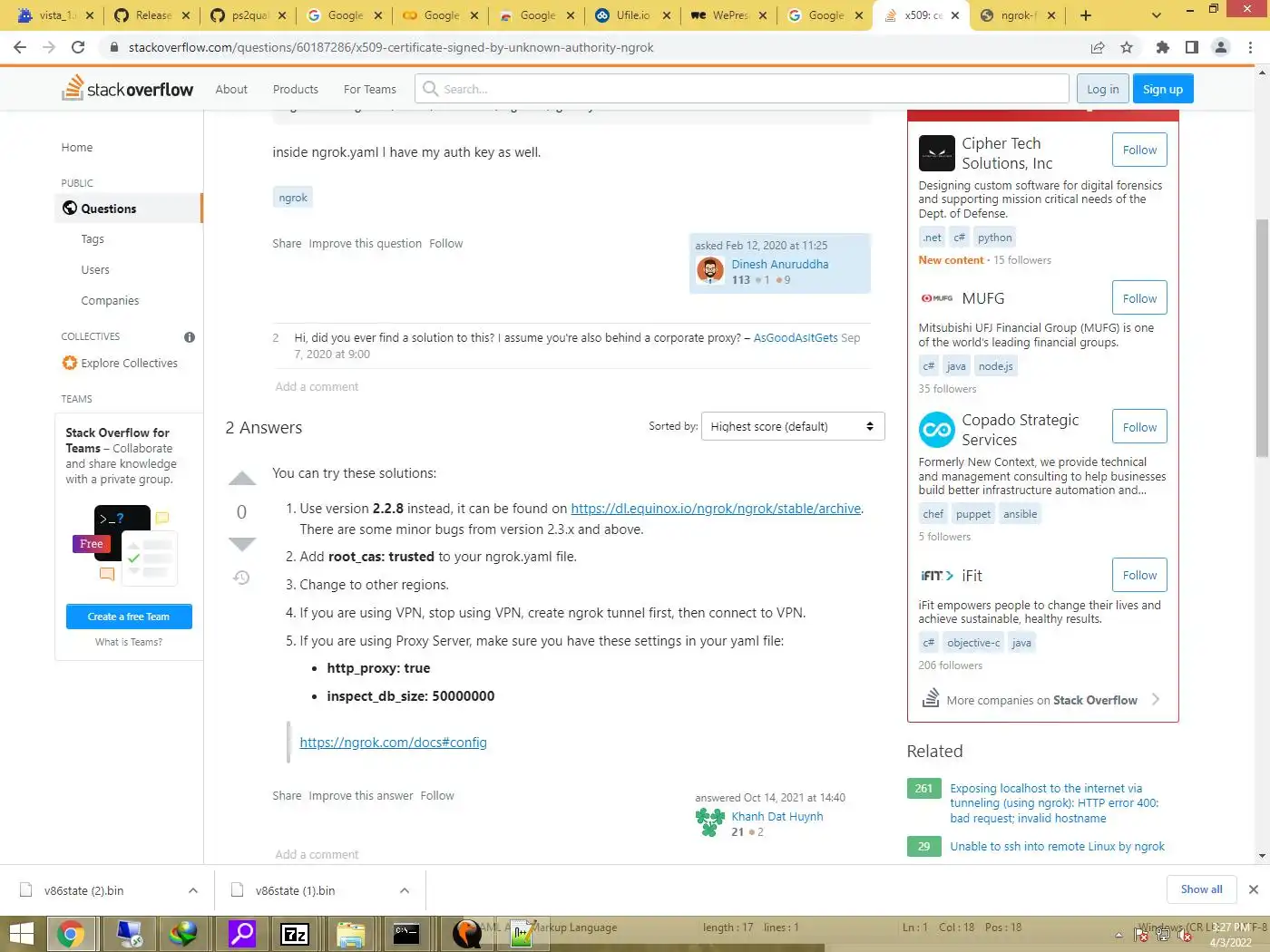Open the Windows Start button

[x=20, y=934]
